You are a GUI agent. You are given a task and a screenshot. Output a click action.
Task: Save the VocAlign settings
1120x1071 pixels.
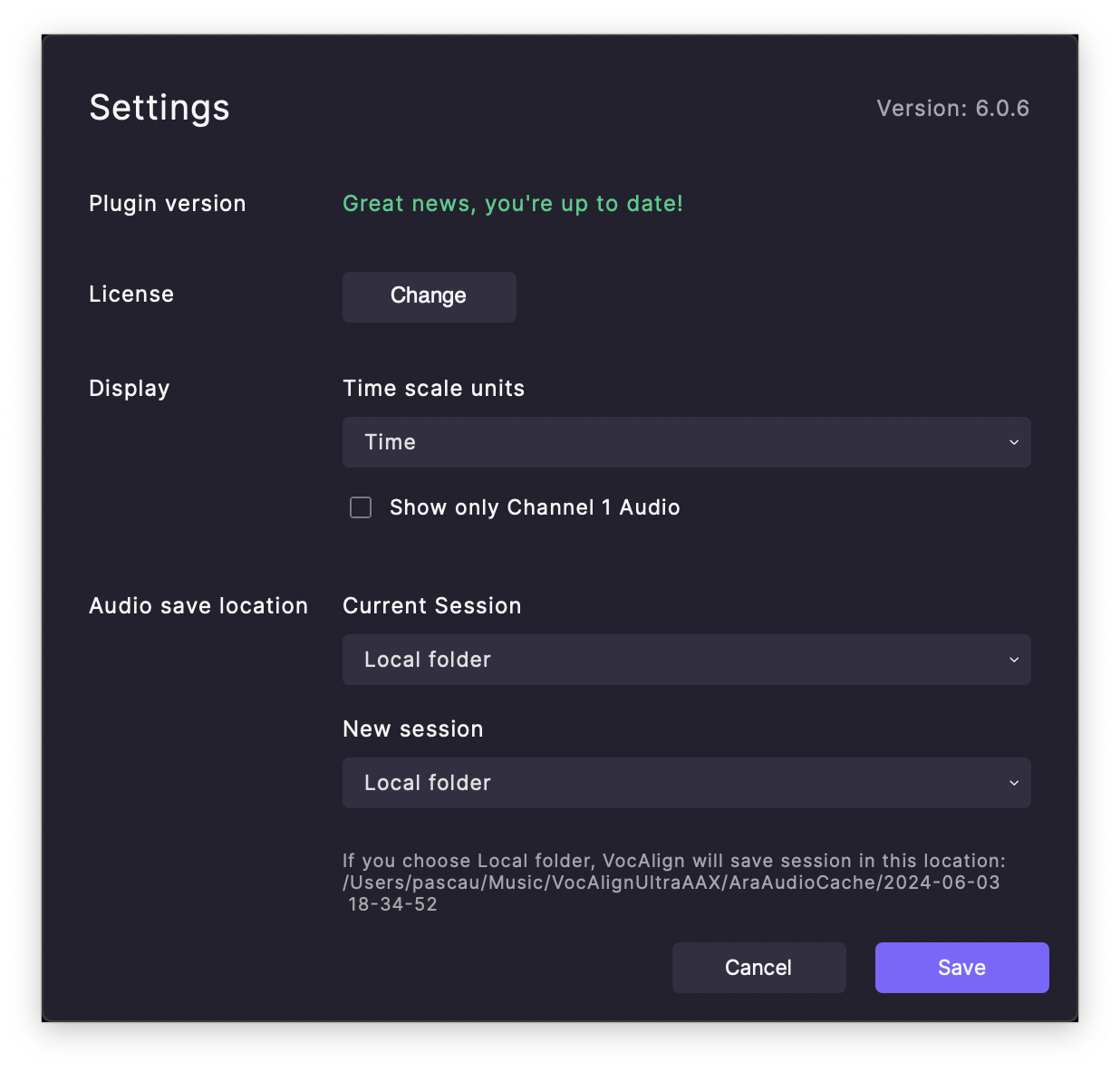click(961, 967)
